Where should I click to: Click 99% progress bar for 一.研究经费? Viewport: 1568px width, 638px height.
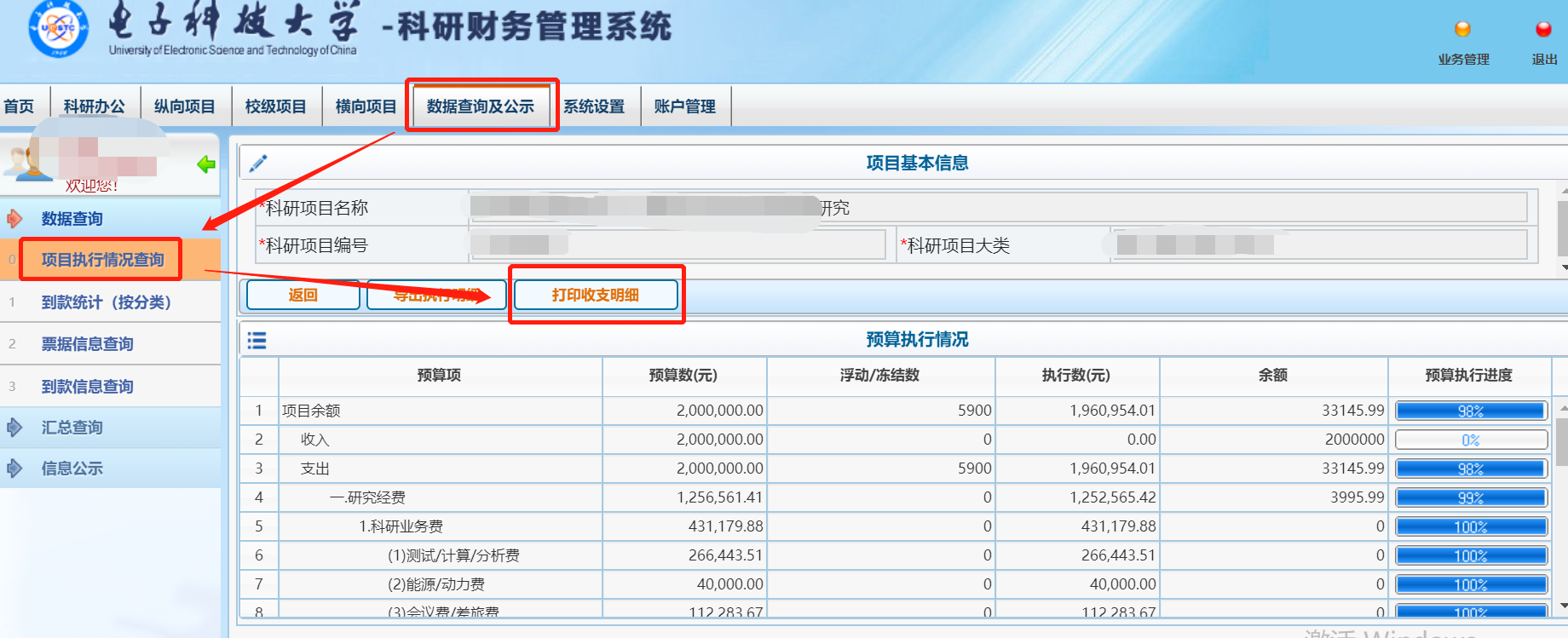click(x=1471, y=497)
